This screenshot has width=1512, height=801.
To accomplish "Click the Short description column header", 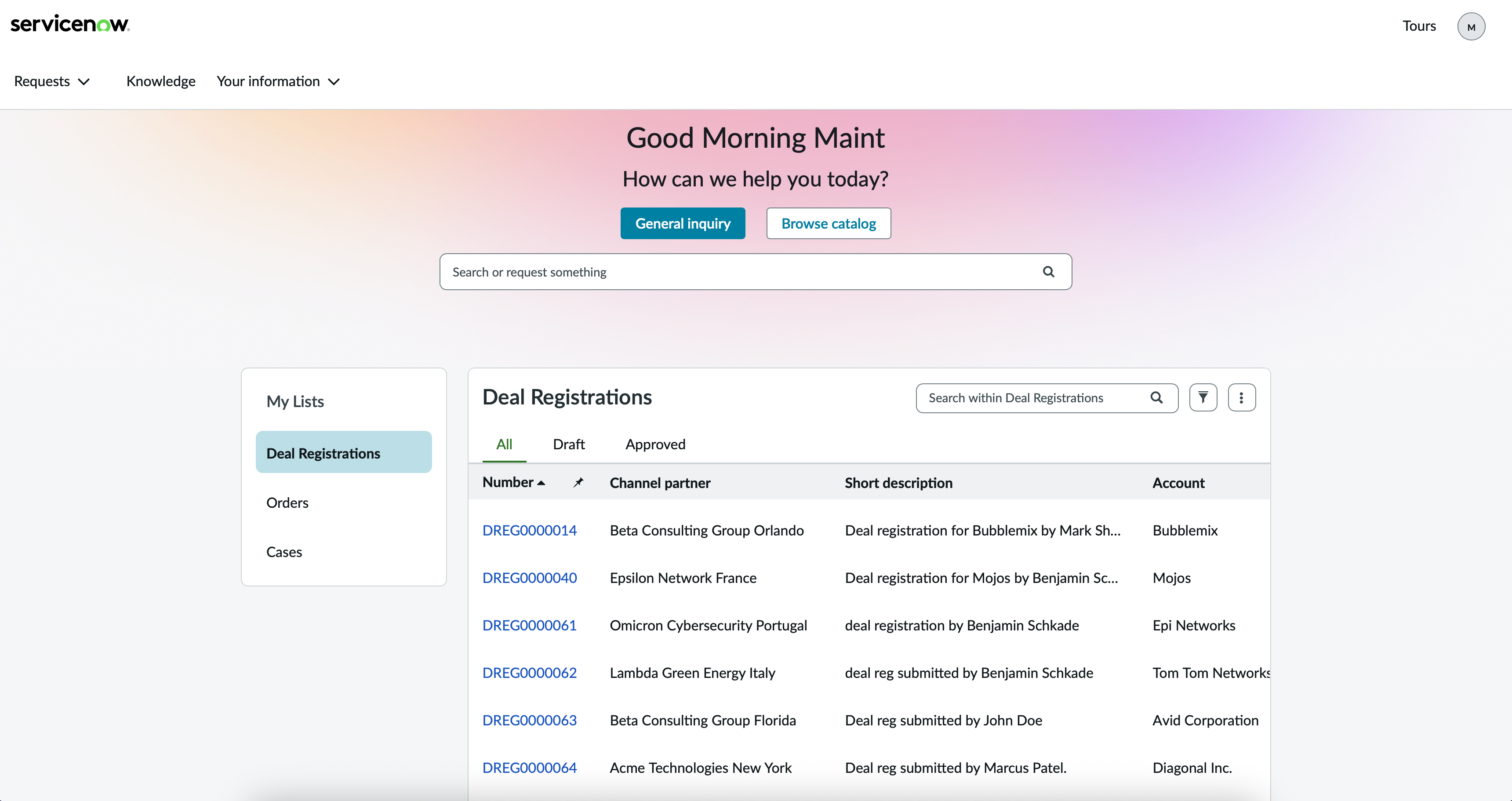I will [899, 483].
